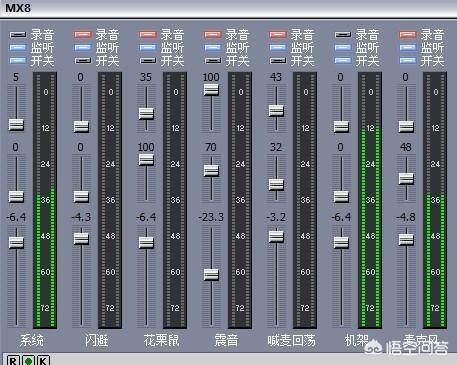Screen dimensions: 457x365
Task: Enable 录音 on the 机架 channel
Action: 343,35
